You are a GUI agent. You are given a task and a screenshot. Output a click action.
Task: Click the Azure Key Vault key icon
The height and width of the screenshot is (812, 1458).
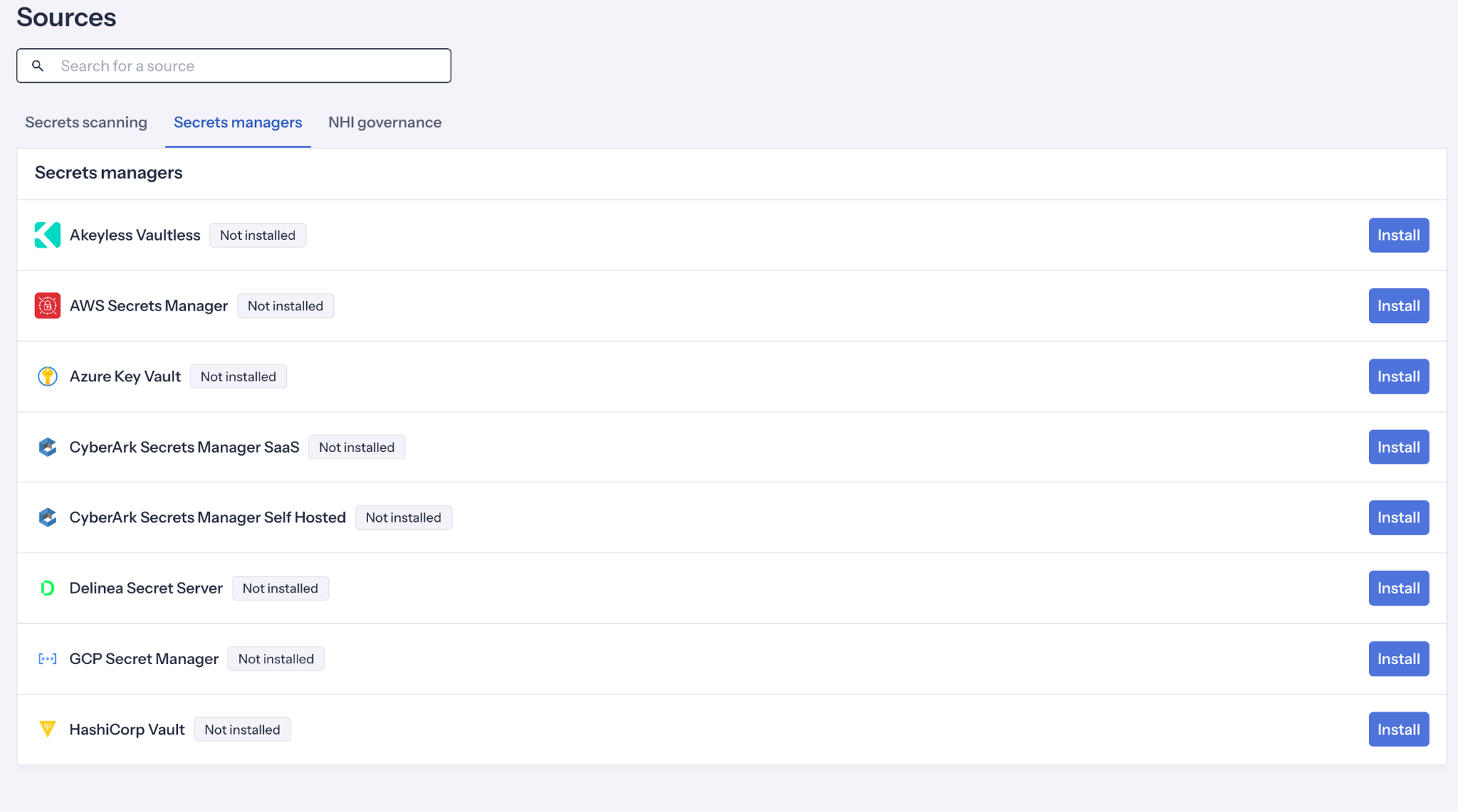(47, 376)
